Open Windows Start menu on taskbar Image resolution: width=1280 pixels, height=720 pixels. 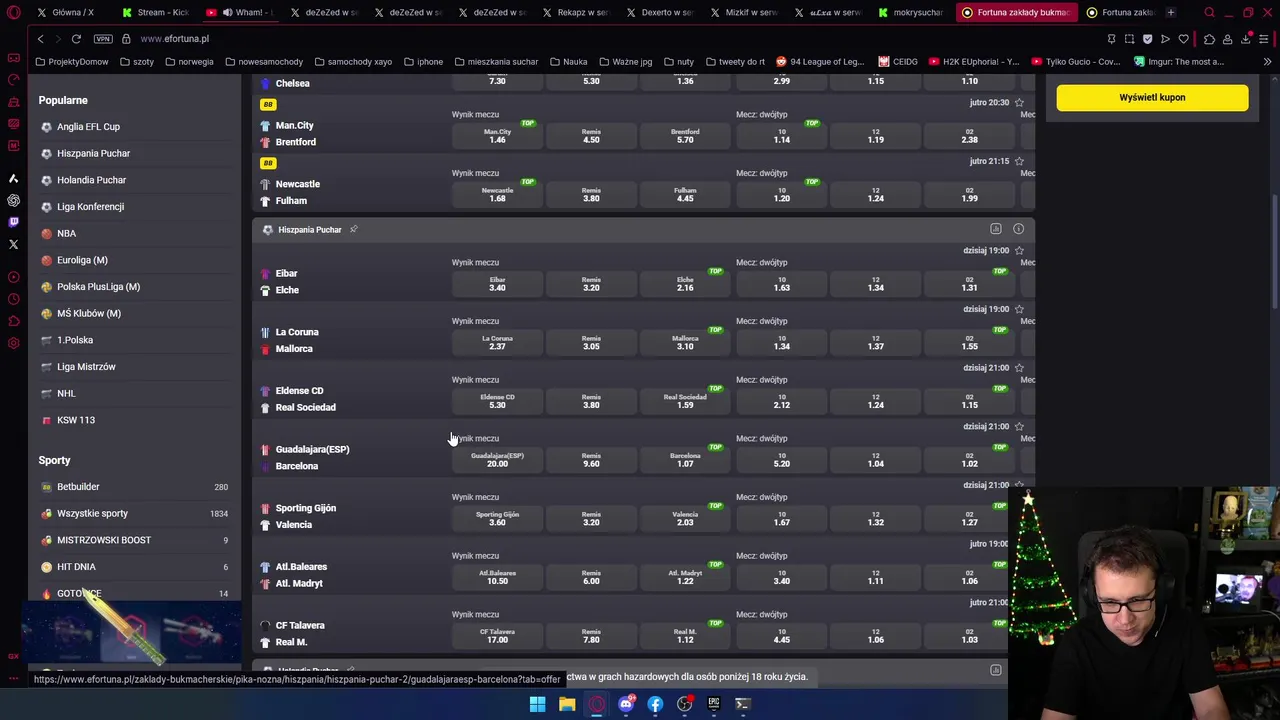(x=537, y=704)
